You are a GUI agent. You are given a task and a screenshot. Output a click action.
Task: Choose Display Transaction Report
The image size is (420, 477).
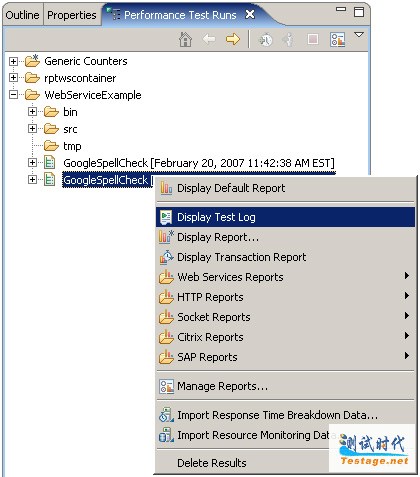[x=285, y=257]
